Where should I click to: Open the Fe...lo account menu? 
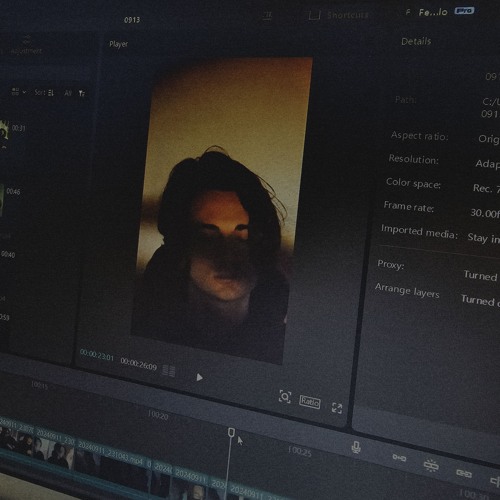433,13
